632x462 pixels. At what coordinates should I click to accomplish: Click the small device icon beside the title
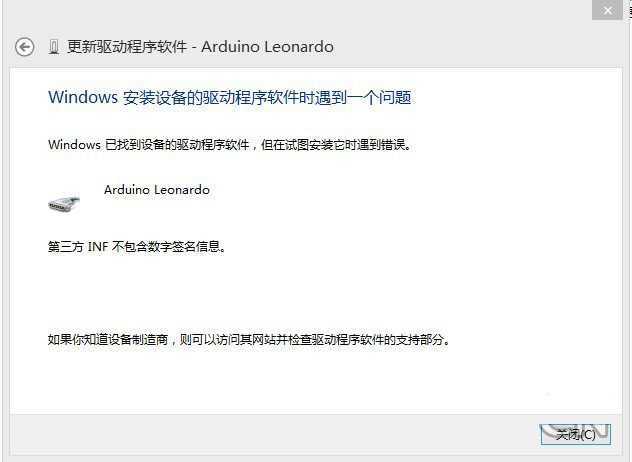pyautogui.click(x=54, y=47)
